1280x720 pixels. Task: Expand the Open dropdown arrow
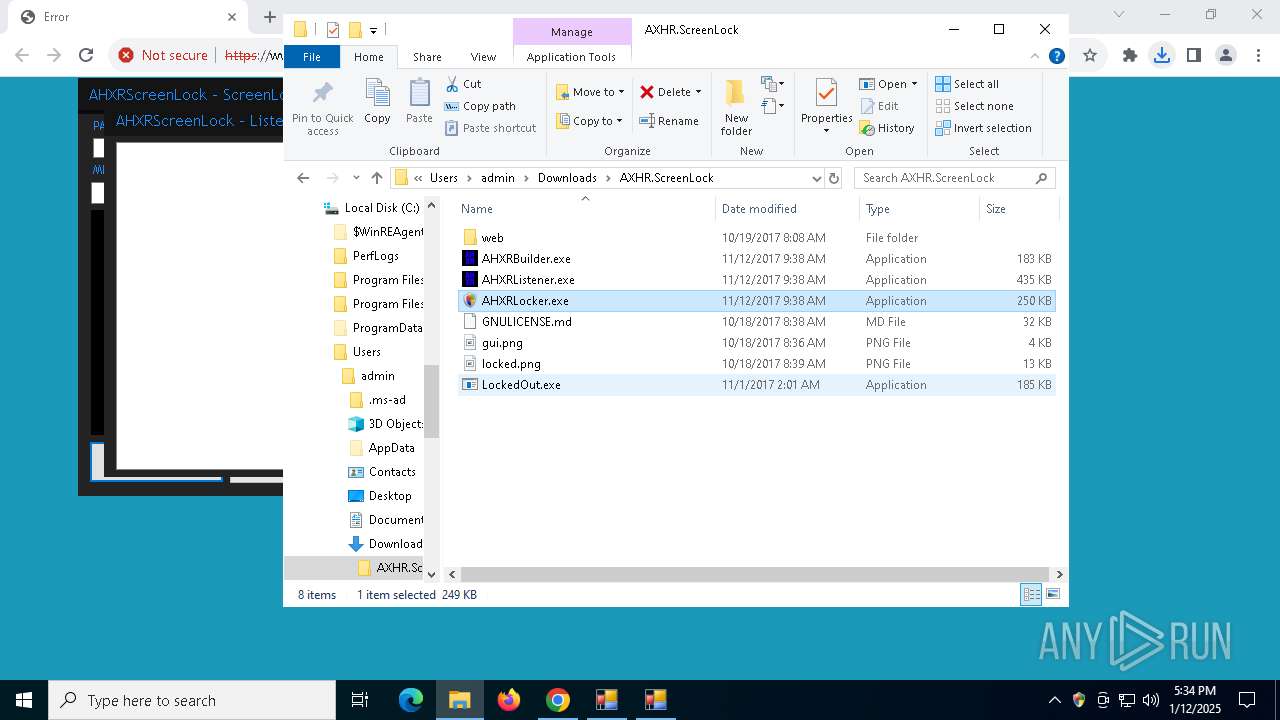[x=914, y=84]
